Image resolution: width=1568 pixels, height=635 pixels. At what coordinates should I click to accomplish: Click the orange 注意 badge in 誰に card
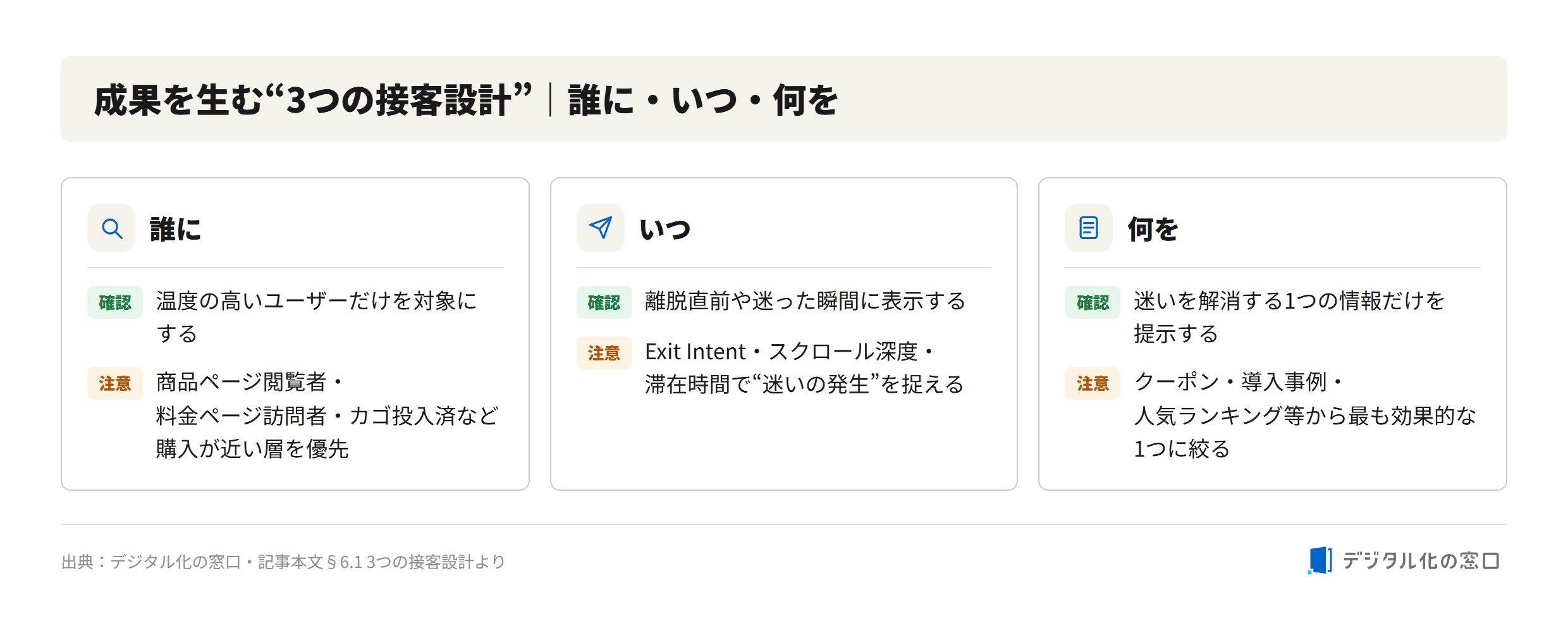coord(115,383)
